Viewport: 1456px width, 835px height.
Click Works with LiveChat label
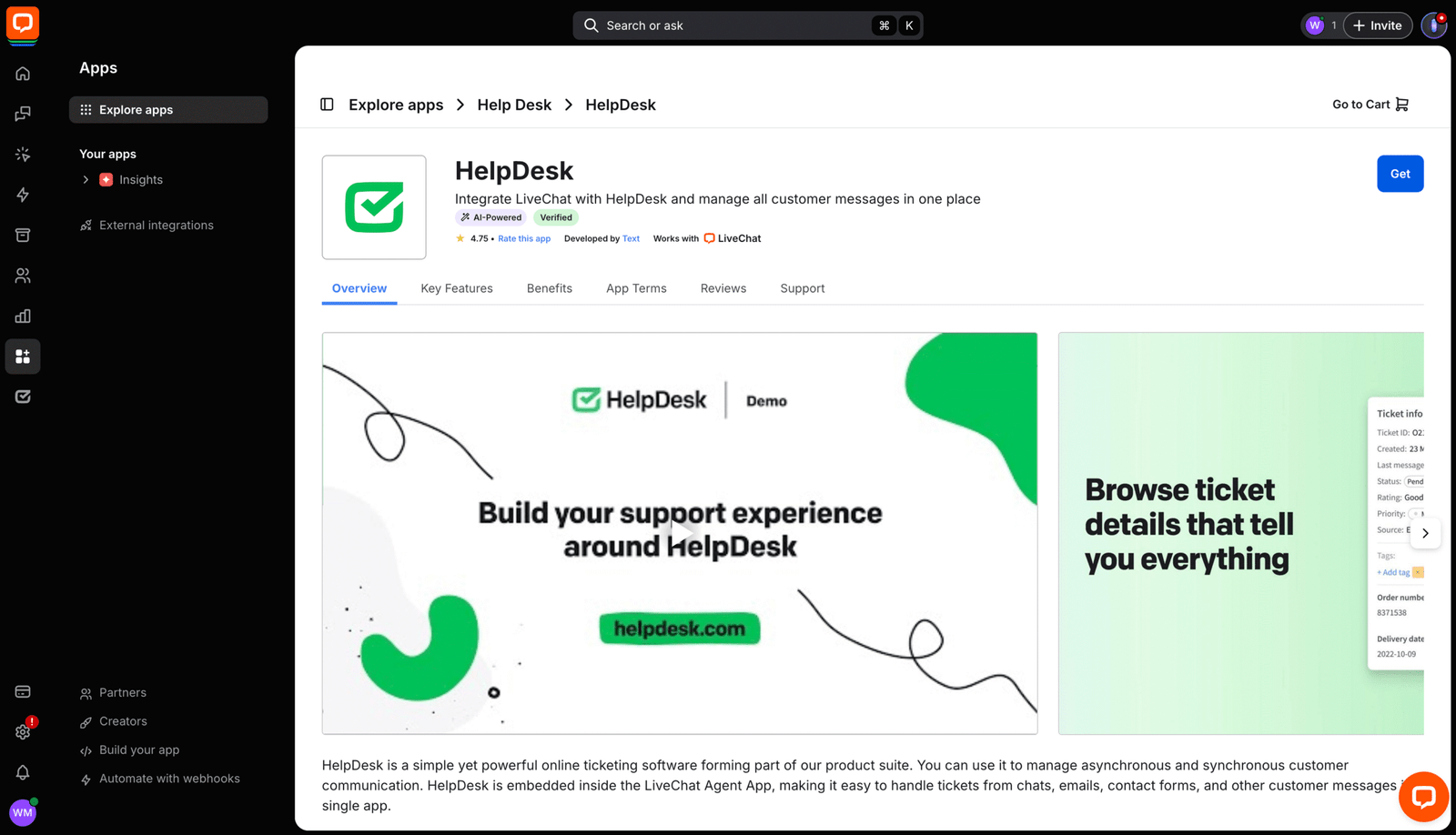point(707,239)
